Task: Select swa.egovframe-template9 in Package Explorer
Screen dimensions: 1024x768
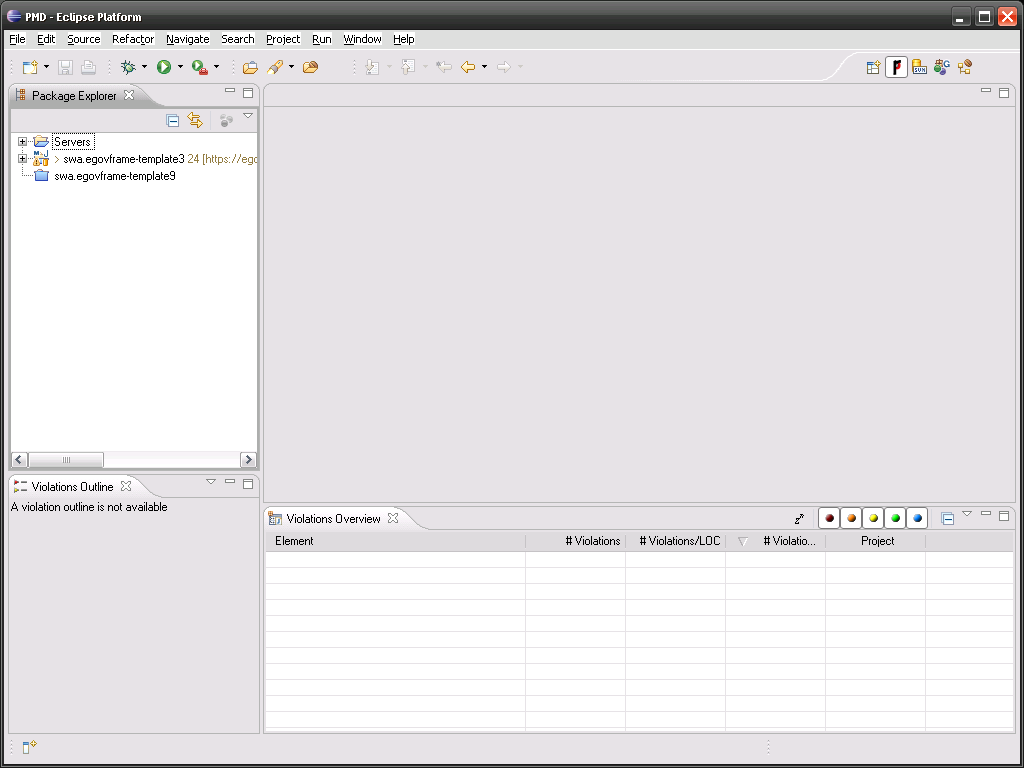Action: (x=114, y=176)
